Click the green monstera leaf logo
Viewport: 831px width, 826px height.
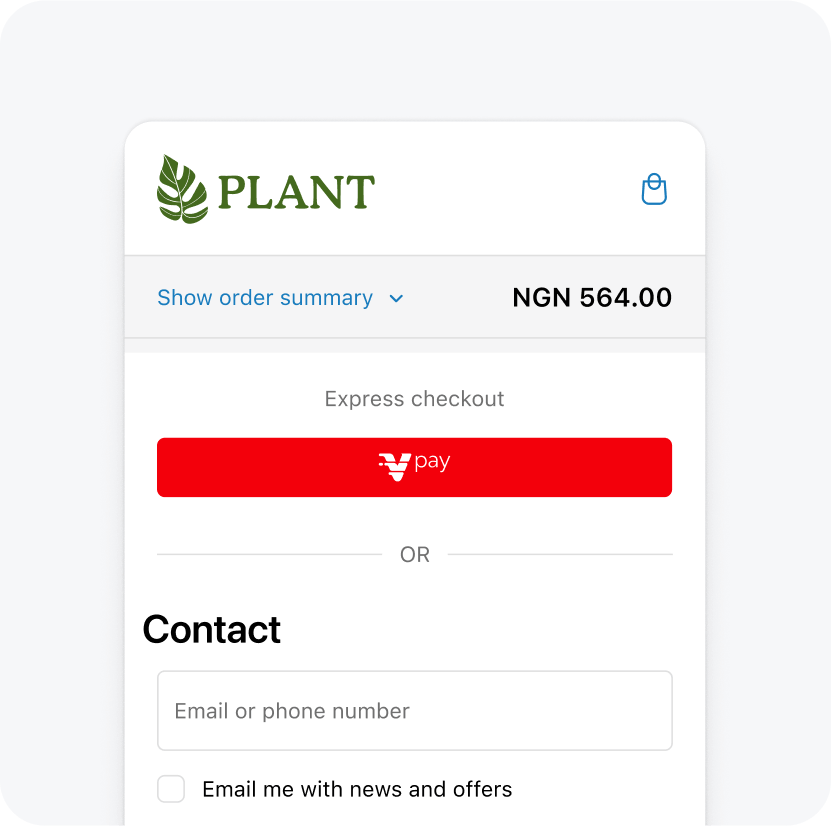182,189
